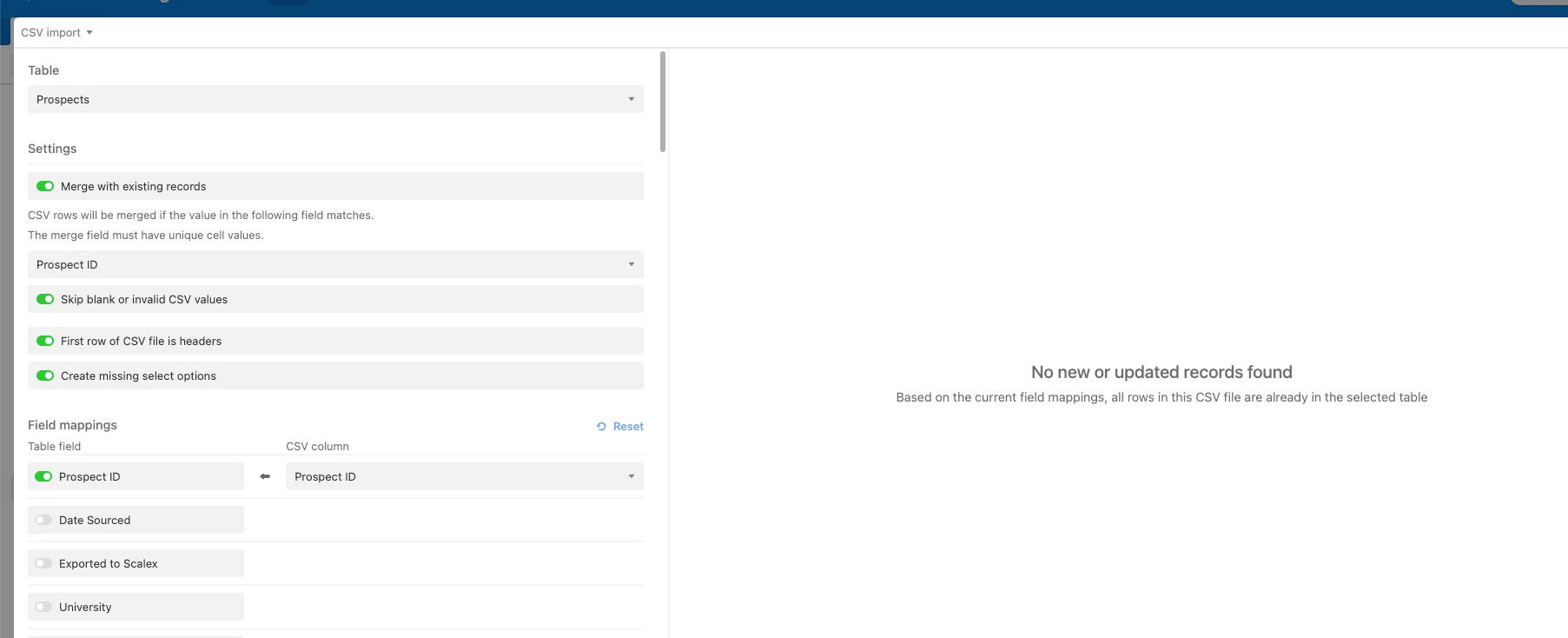Toggle Skip blank or invalid CSV values
Image resolution: width=1568 pixels, height=638 pixels.
click(45, 299)
